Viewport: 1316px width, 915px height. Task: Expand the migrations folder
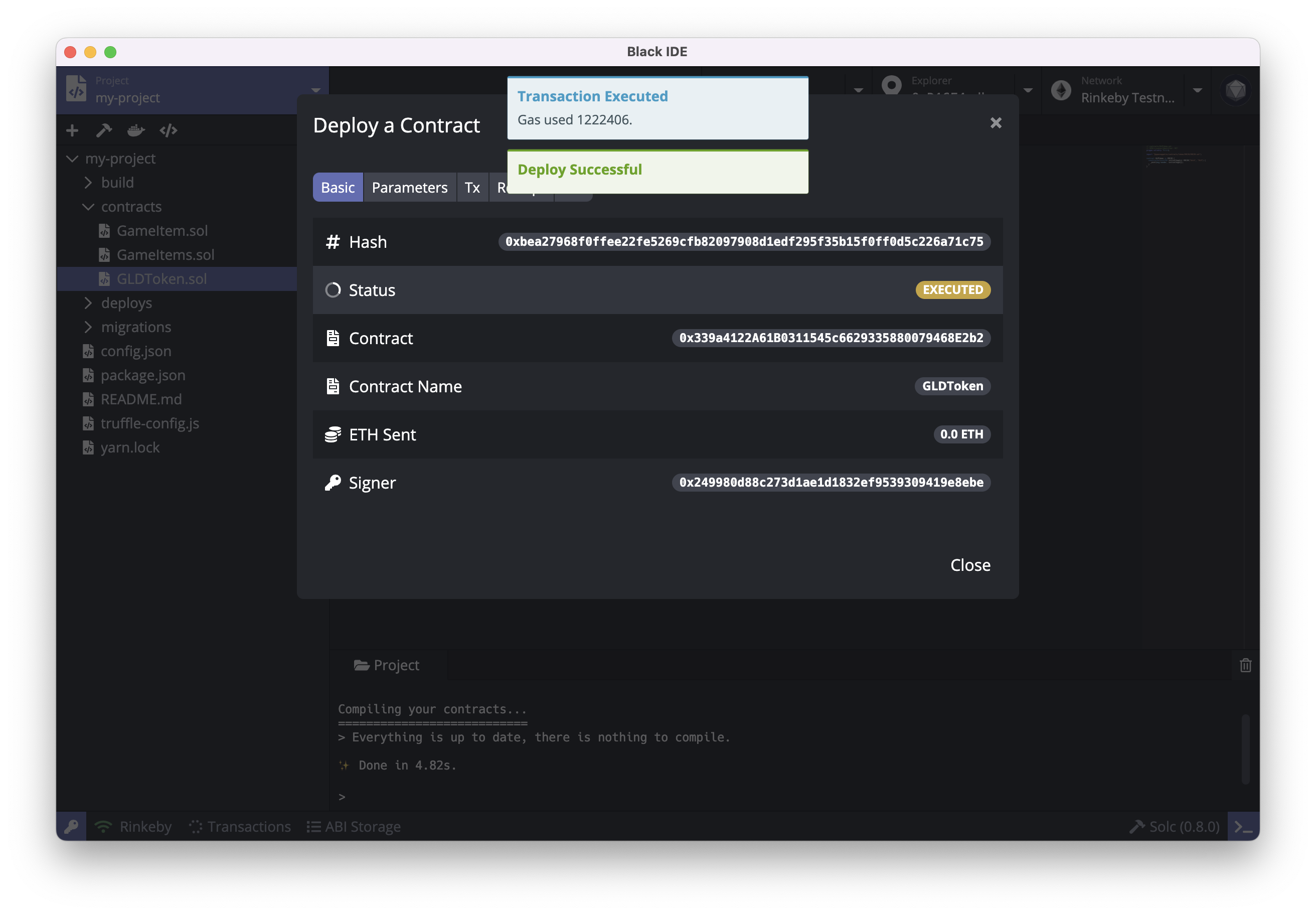click(x=136, y=328)
